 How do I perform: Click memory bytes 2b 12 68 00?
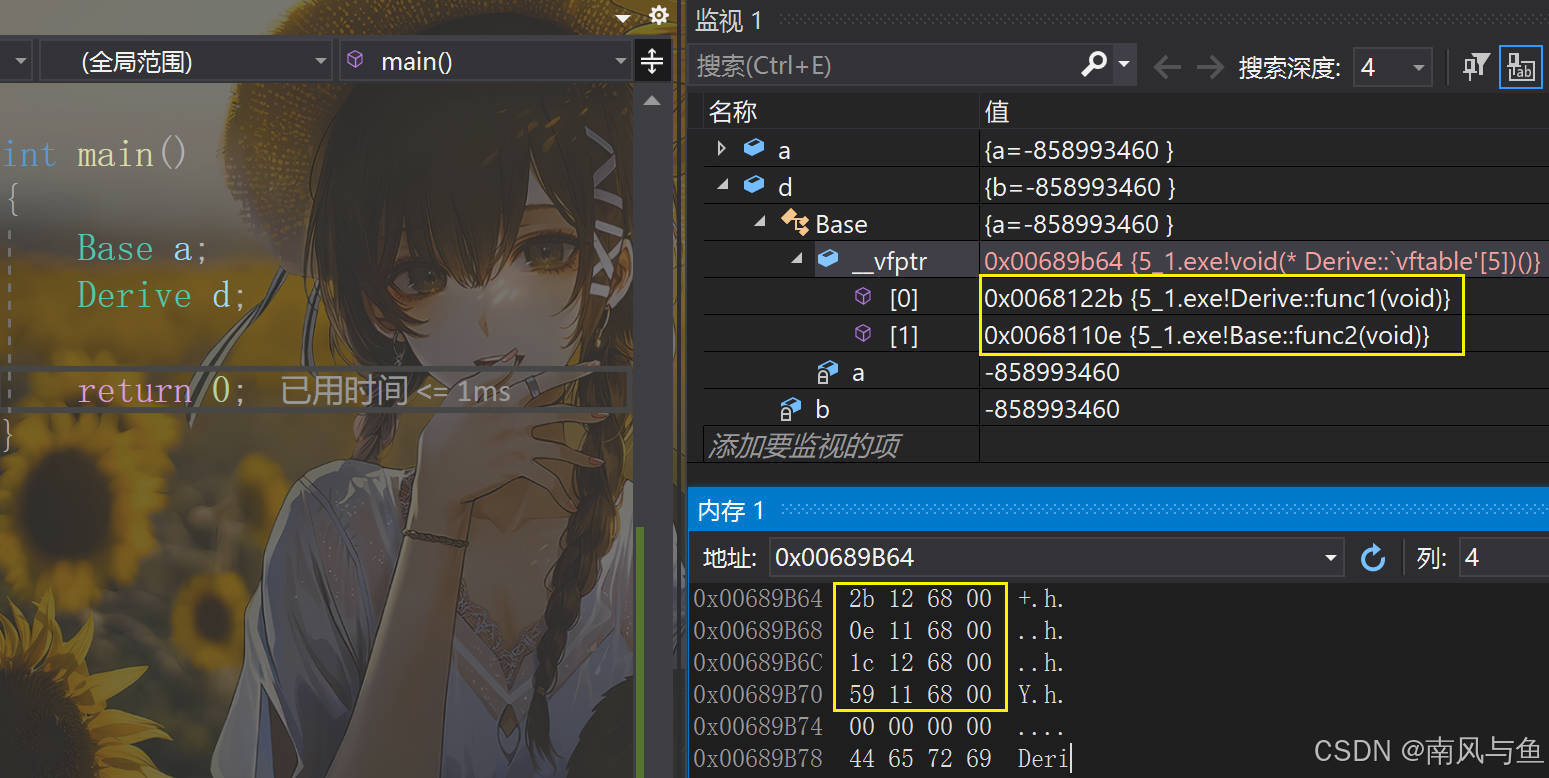[920, 599]
